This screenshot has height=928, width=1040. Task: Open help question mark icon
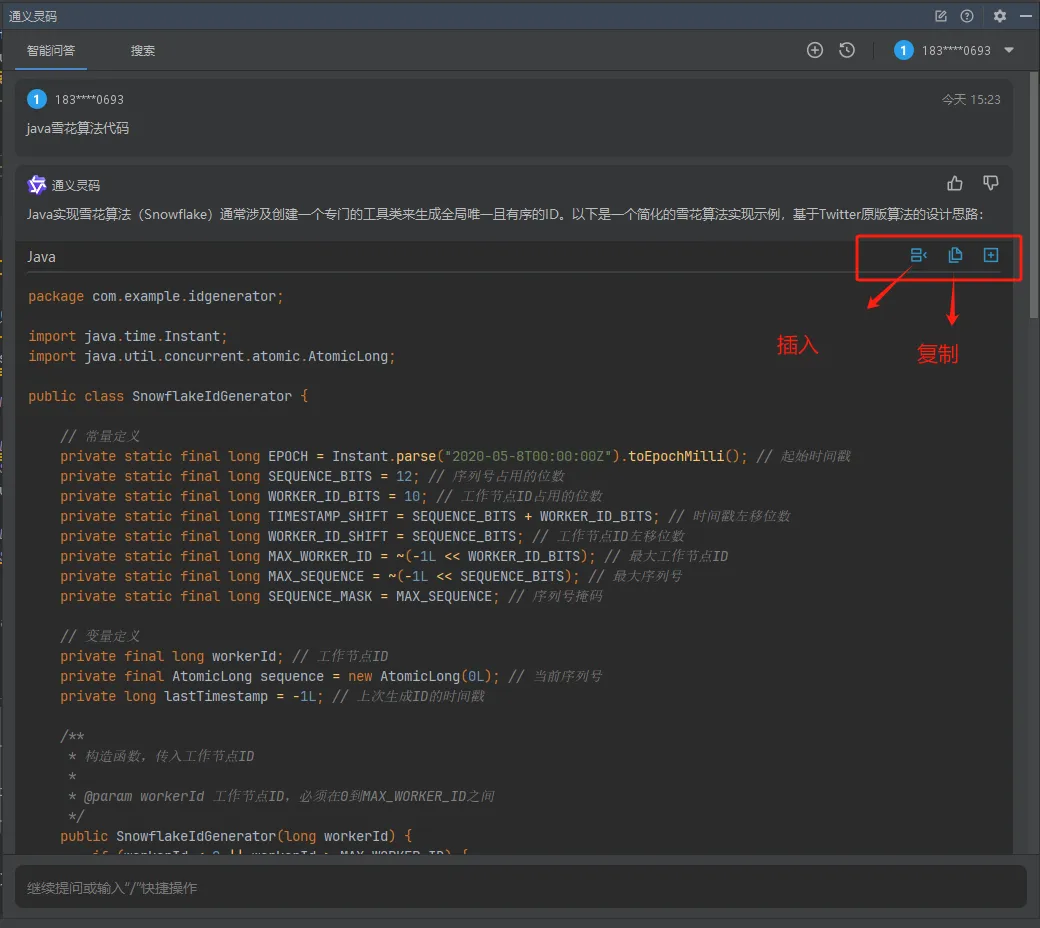click(x=967, y=16)
